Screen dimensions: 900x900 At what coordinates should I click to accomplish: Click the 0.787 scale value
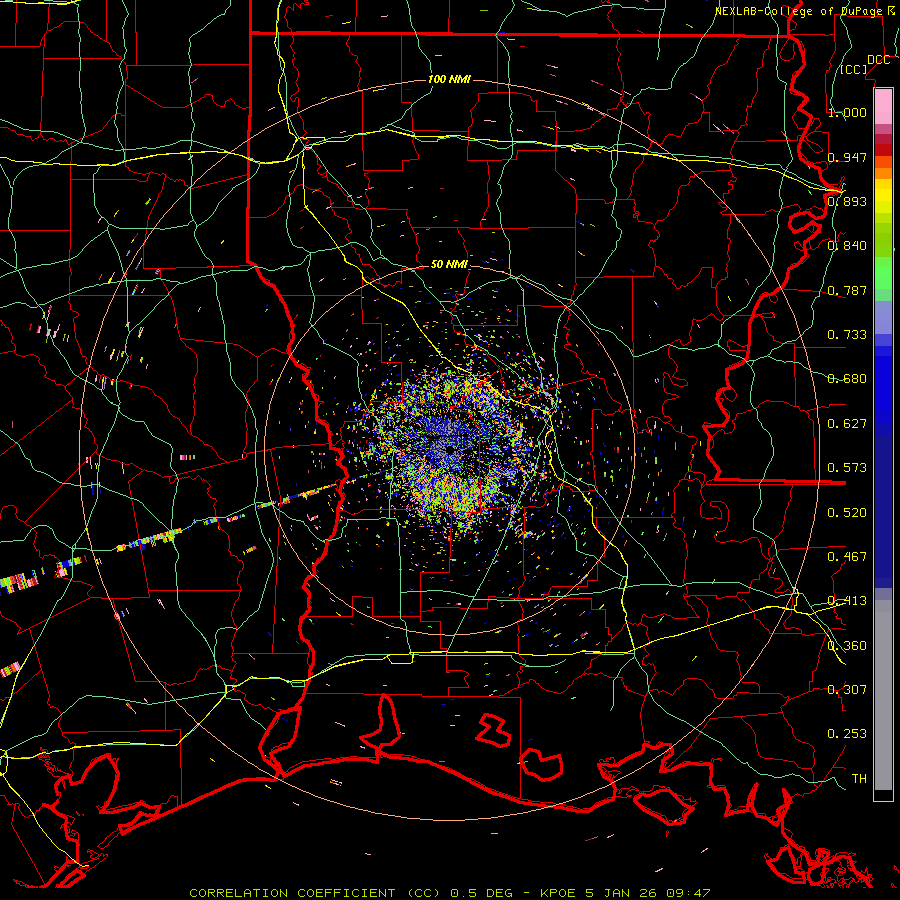tap(847, 290)
